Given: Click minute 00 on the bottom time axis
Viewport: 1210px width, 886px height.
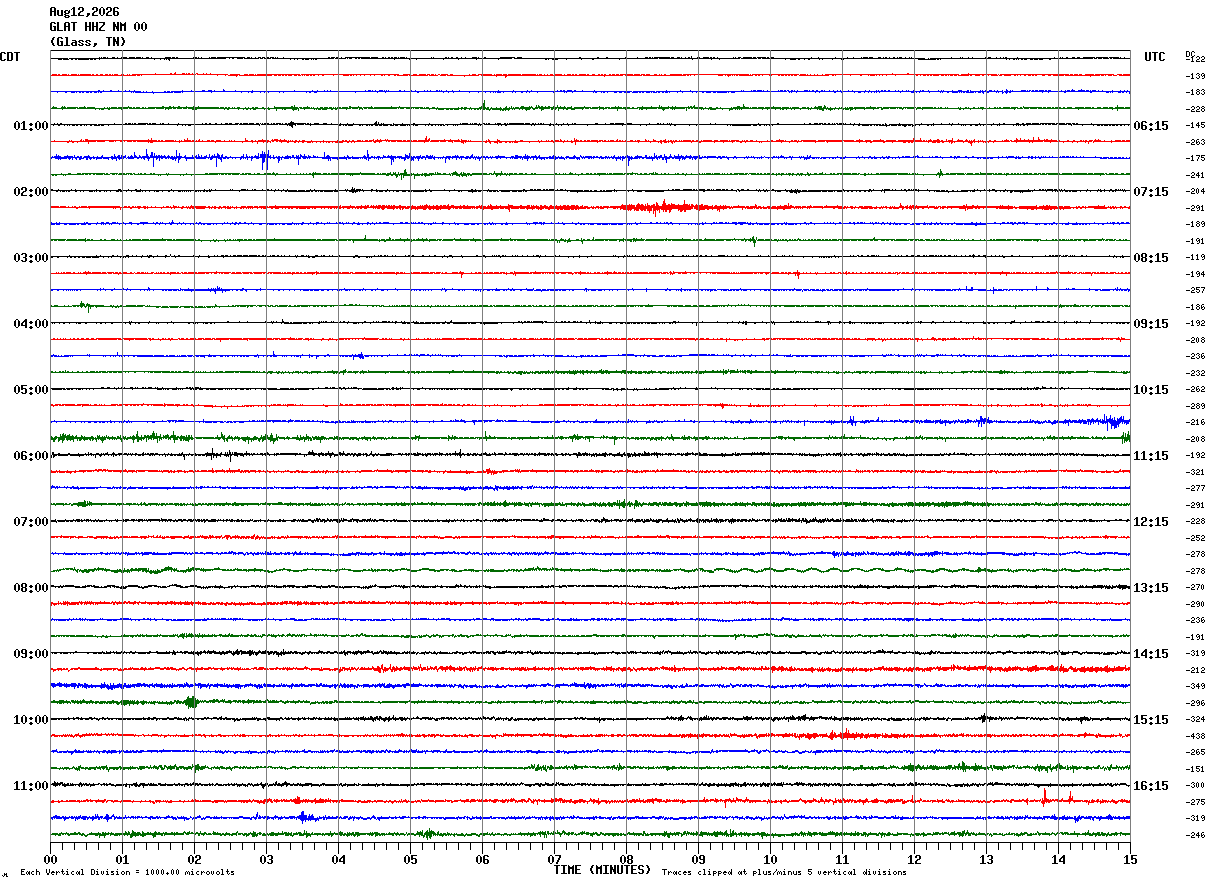Looking at the screenshot, I should 50,859.
